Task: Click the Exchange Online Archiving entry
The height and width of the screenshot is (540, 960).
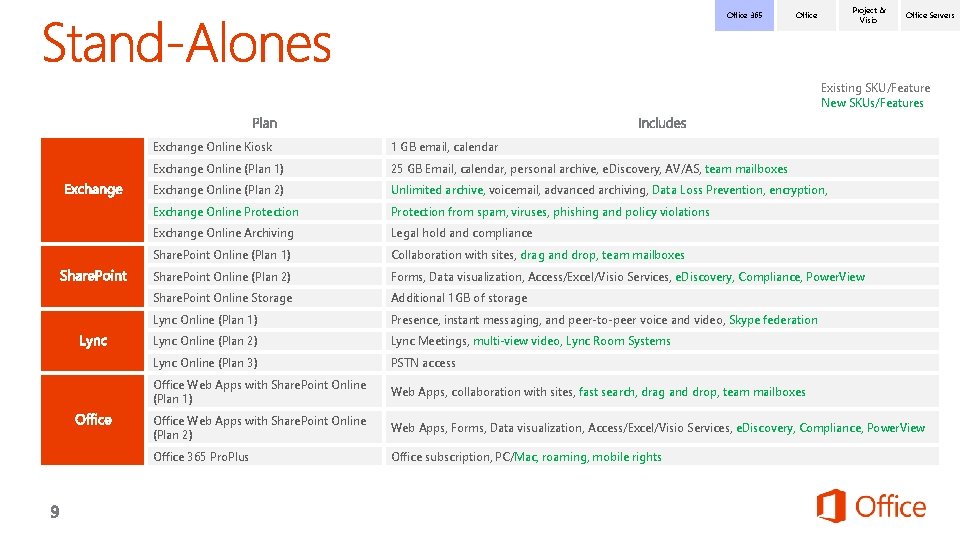Action: (x=223, y=233)
